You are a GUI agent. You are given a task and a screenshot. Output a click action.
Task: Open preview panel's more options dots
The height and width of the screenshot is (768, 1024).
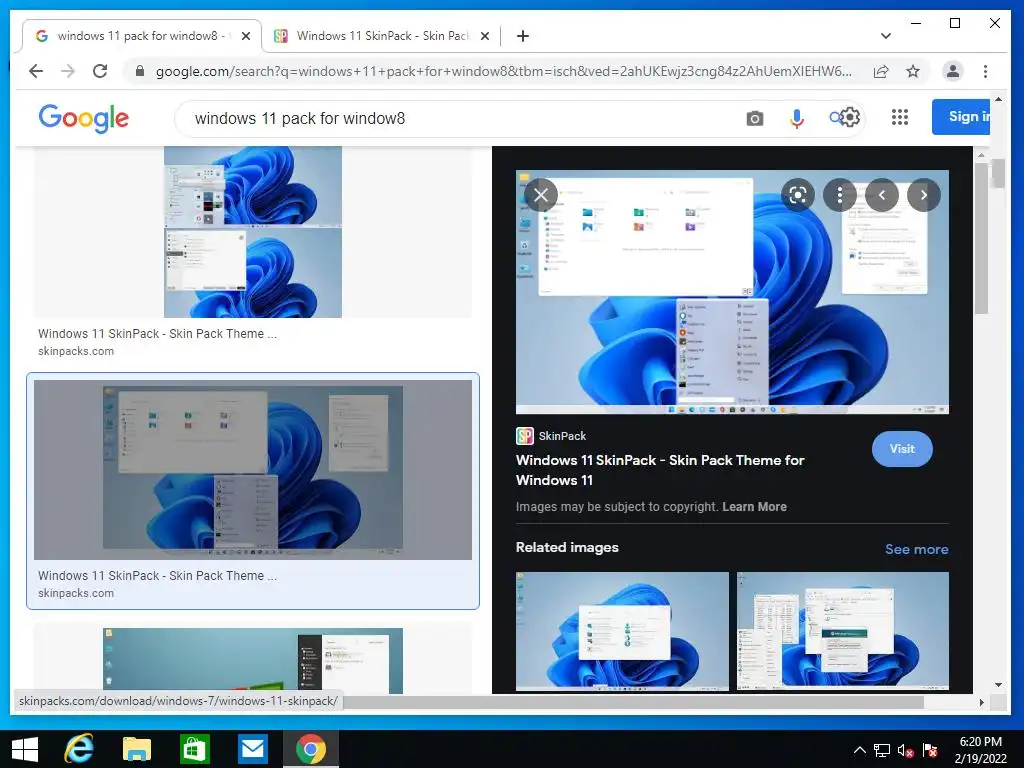click(840, 195)
